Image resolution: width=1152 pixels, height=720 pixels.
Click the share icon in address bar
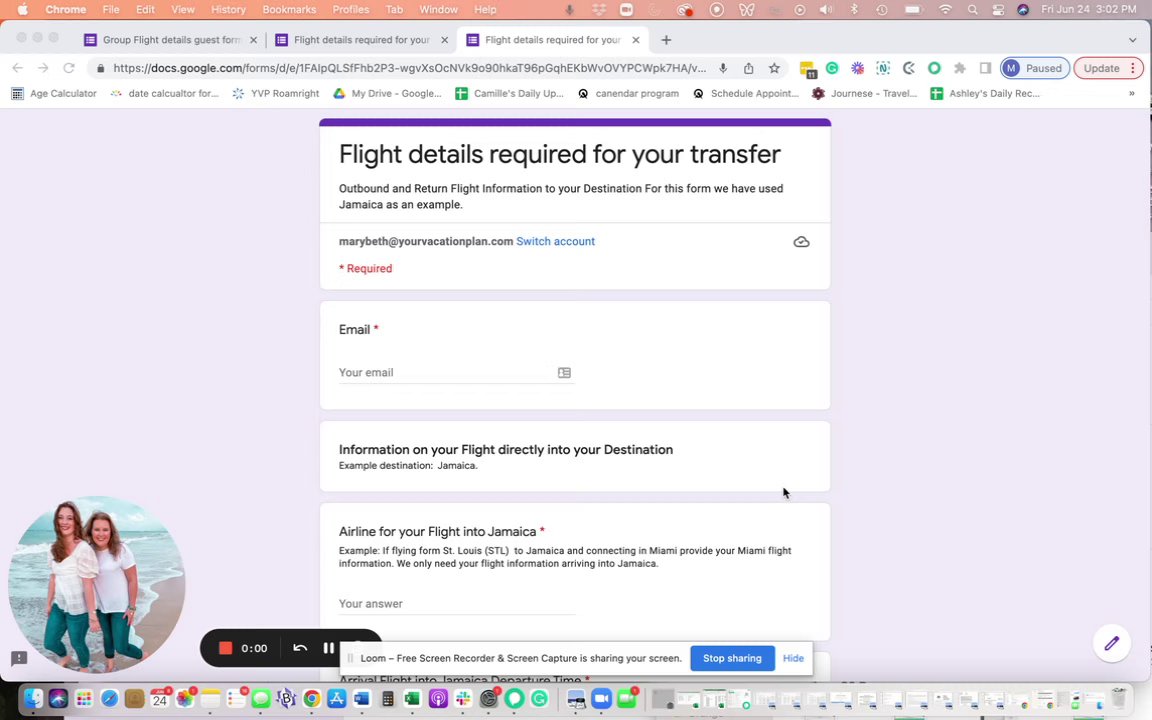click(749, 68)
